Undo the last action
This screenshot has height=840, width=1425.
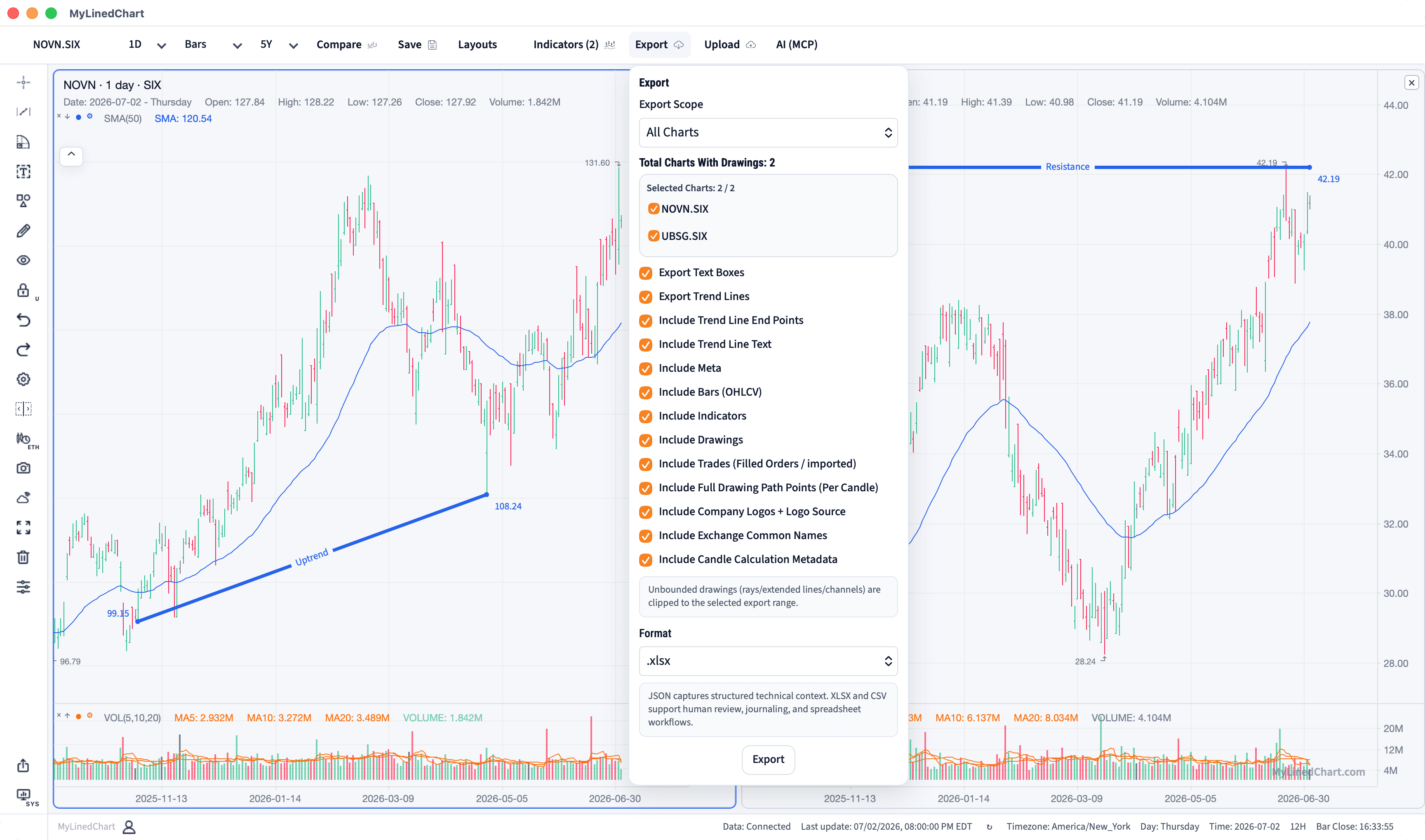point(23,320)
